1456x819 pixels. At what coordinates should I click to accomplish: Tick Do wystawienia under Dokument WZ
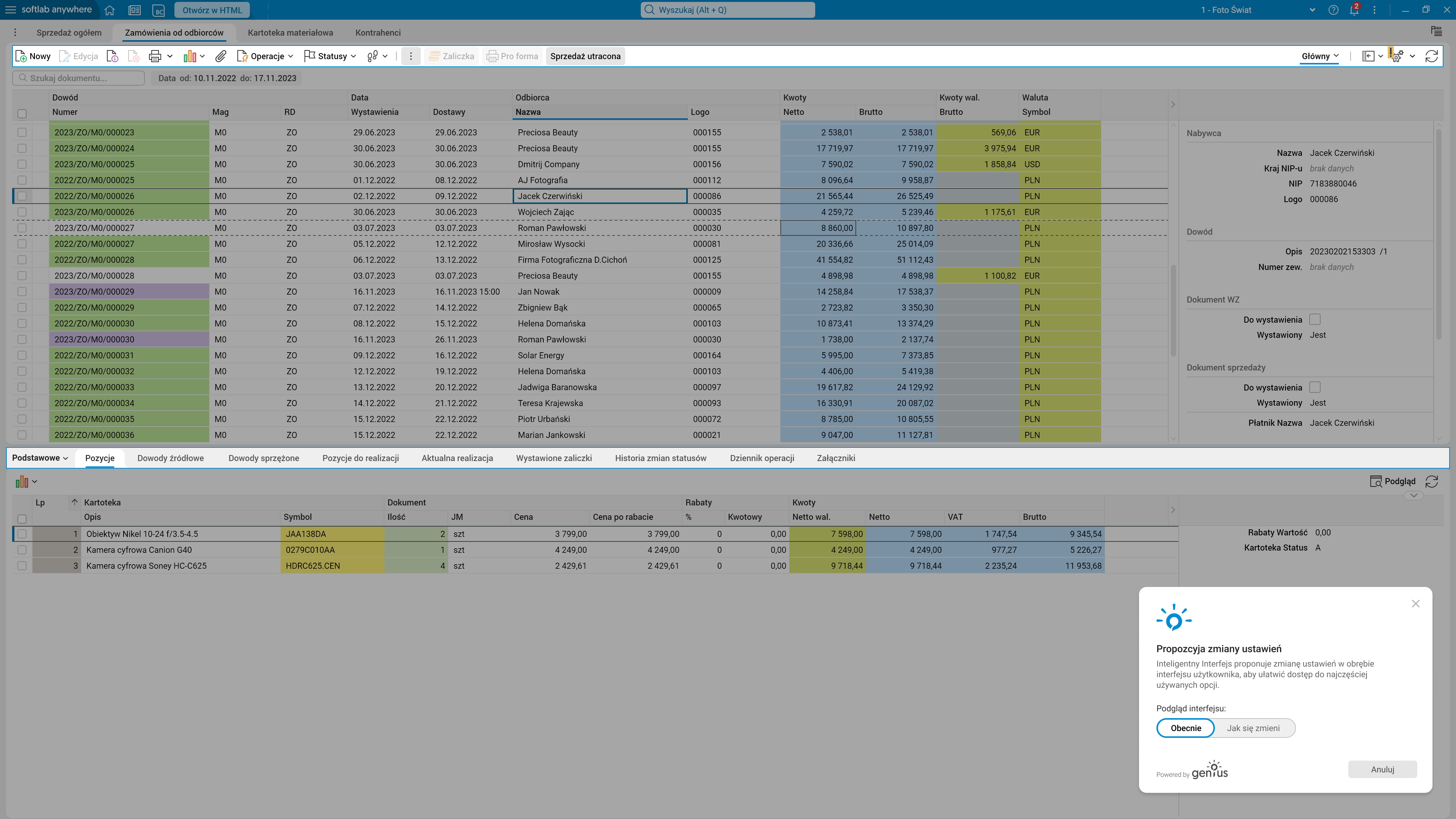pos(1315,319)
